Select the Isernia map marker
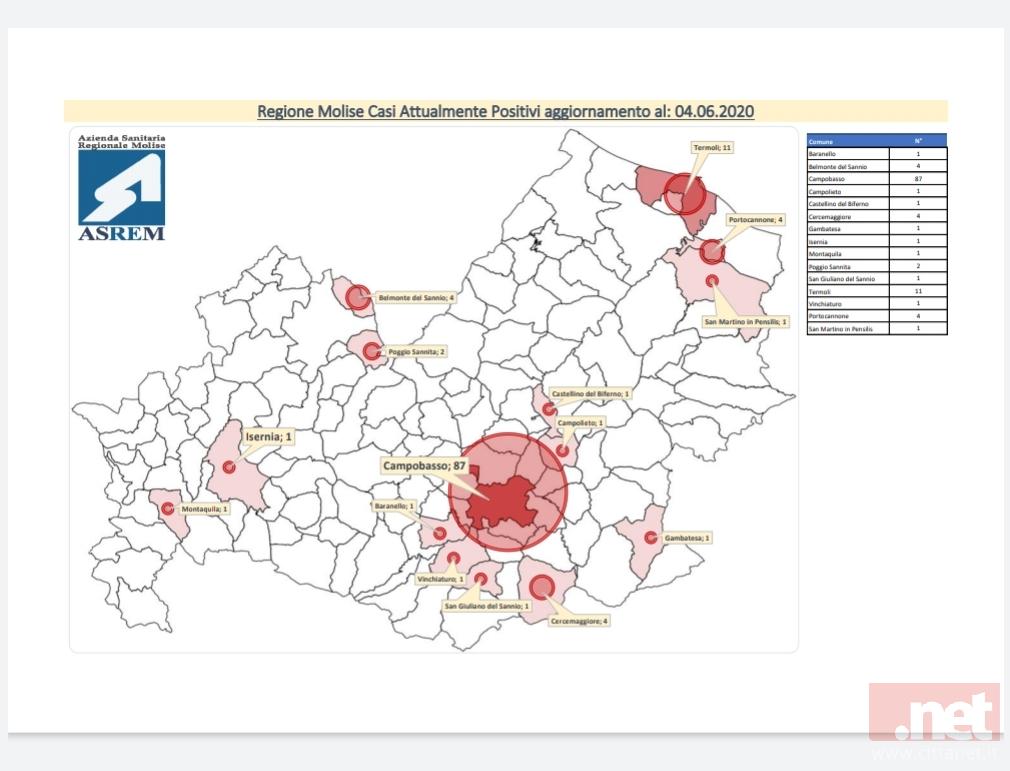The width and height of the screenshot is (1010, 771). click(229, 466)
